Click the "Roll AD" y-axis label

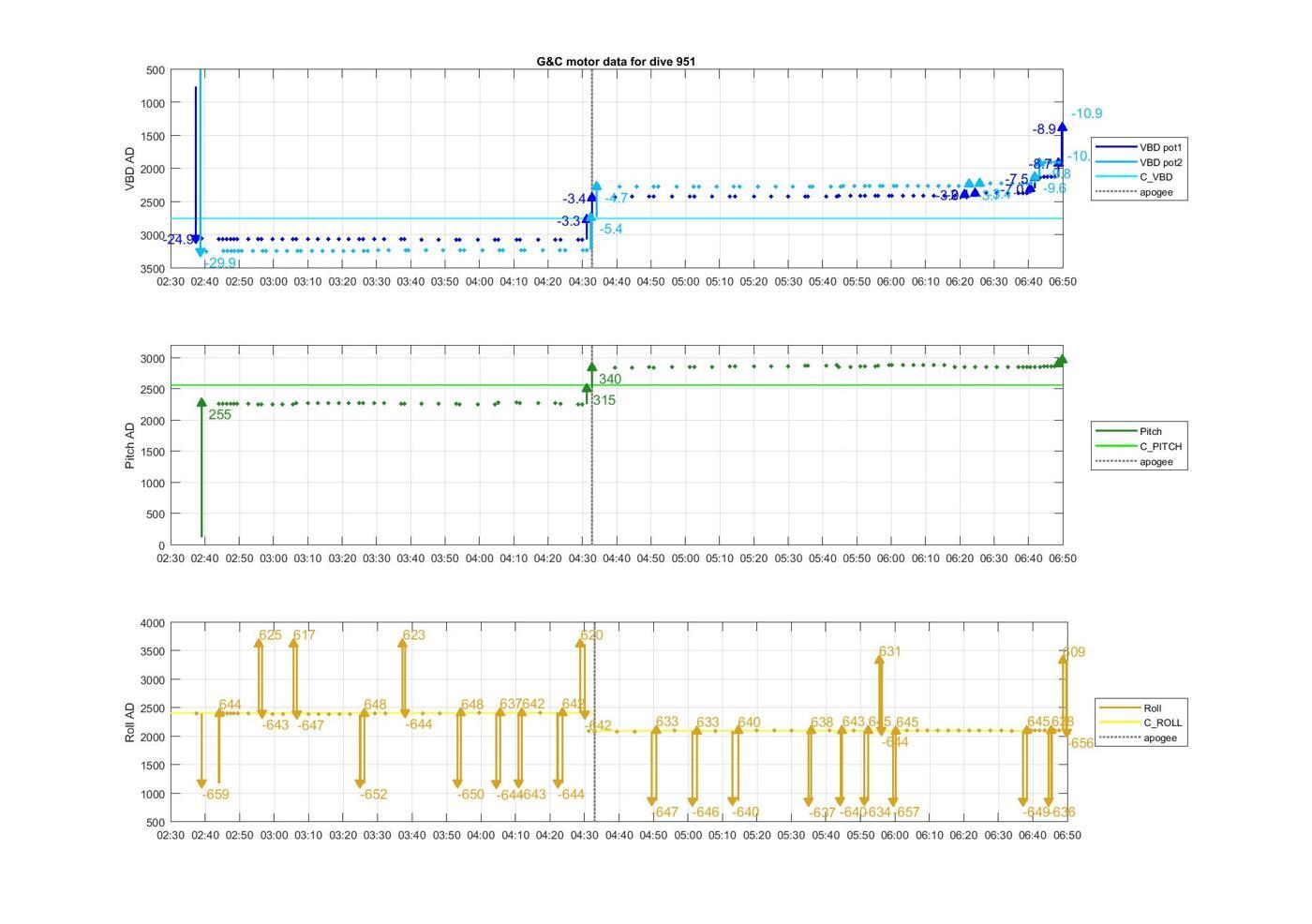129,722
